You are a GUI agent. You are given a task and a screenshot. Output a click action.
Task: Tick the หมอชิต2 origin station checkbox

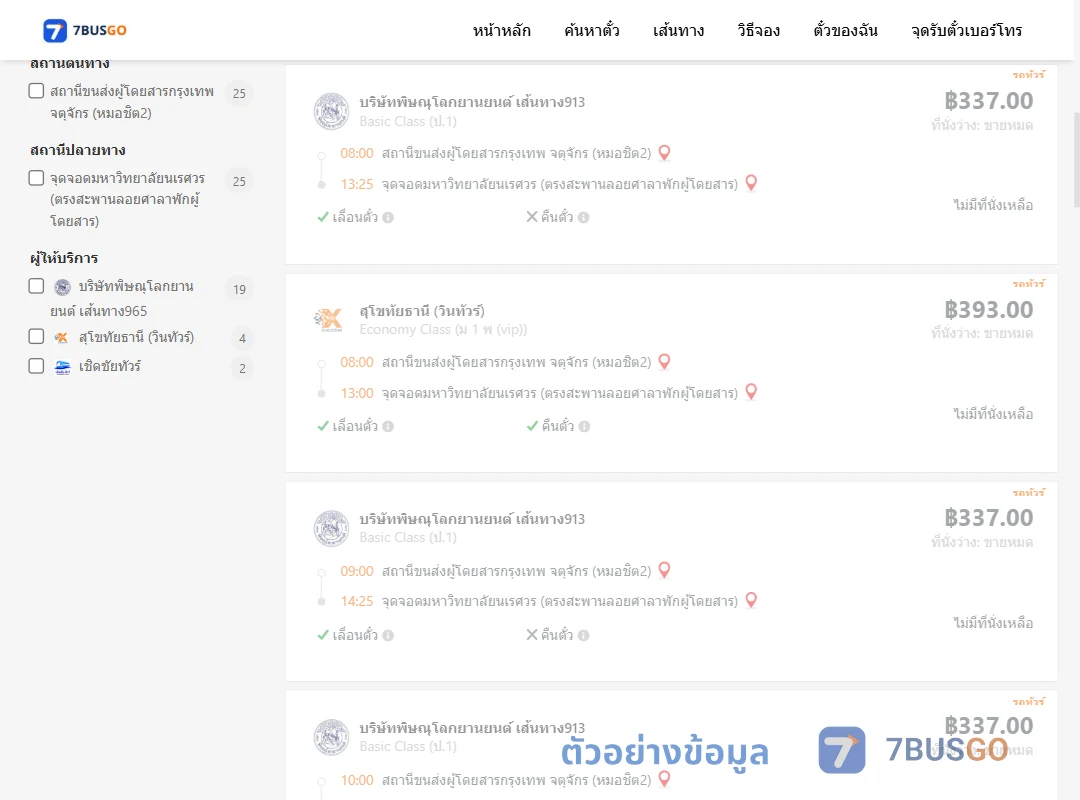pos(37,91)
